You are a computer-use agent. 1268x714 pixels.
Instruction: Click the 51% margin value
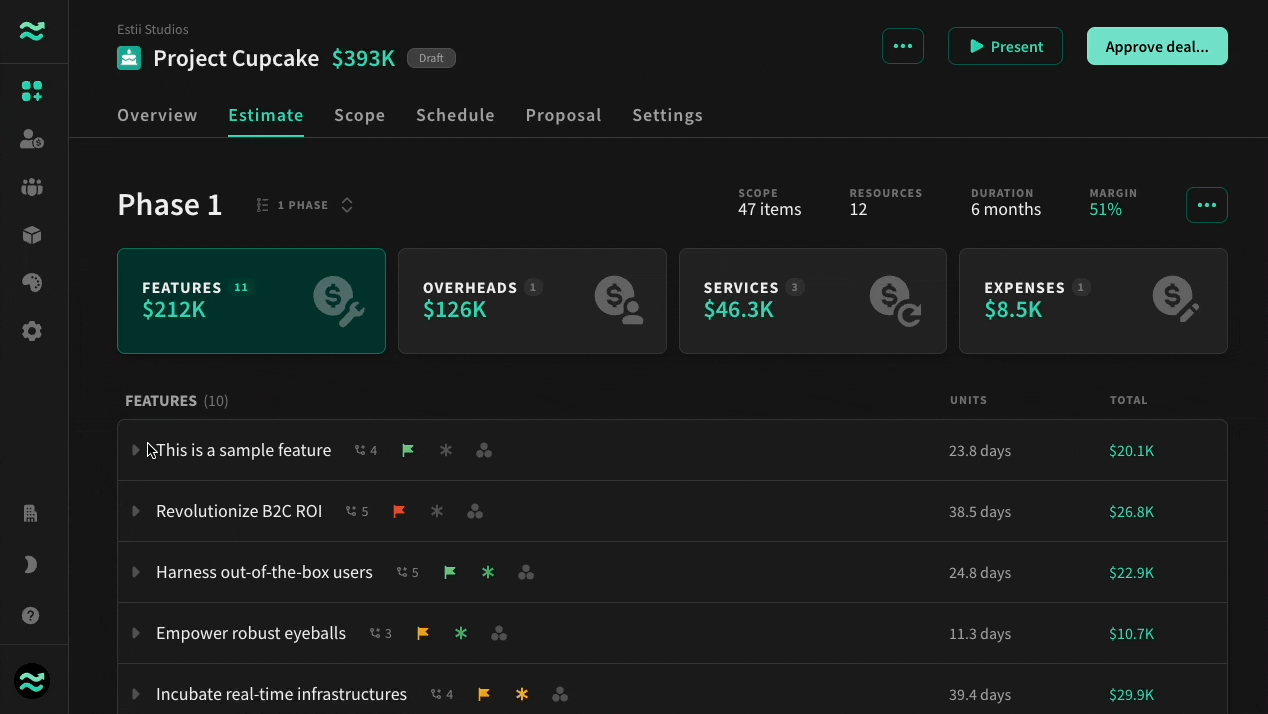(1106, 210)
